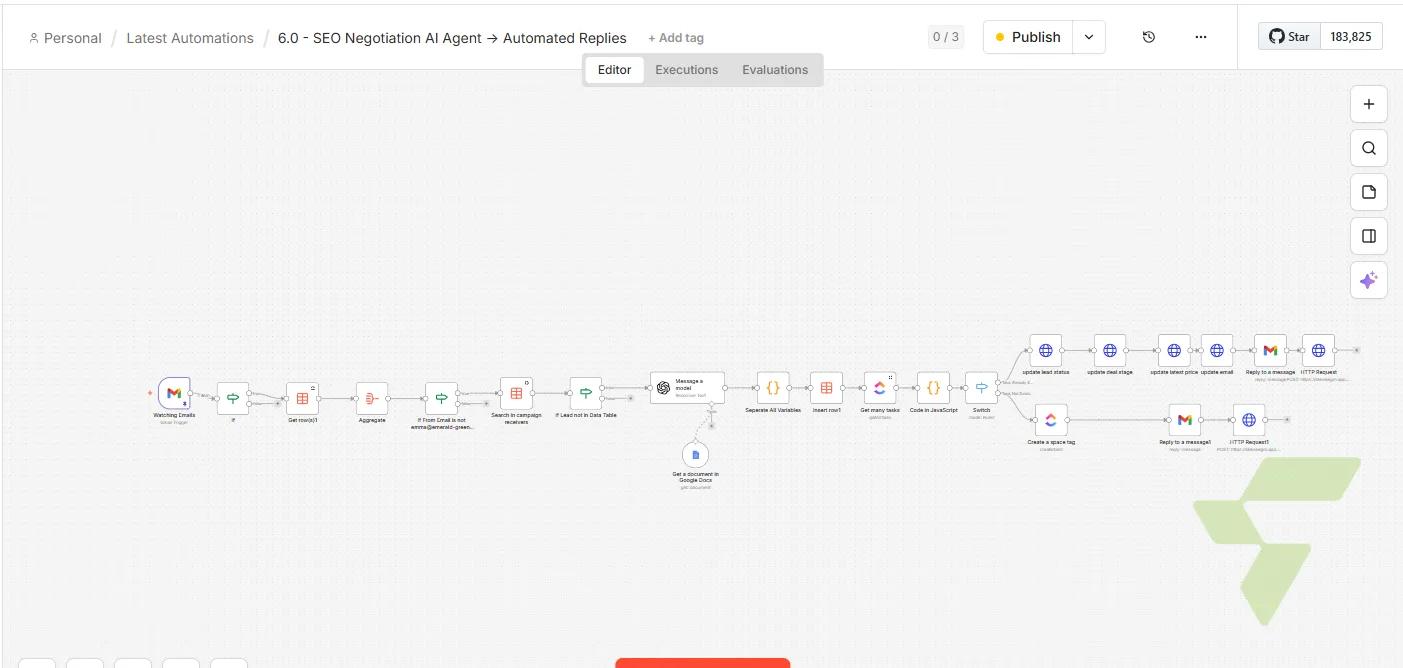Toggle the side panel layout button
This screenshot has width=1403, height=668.
click(1369, 236)
